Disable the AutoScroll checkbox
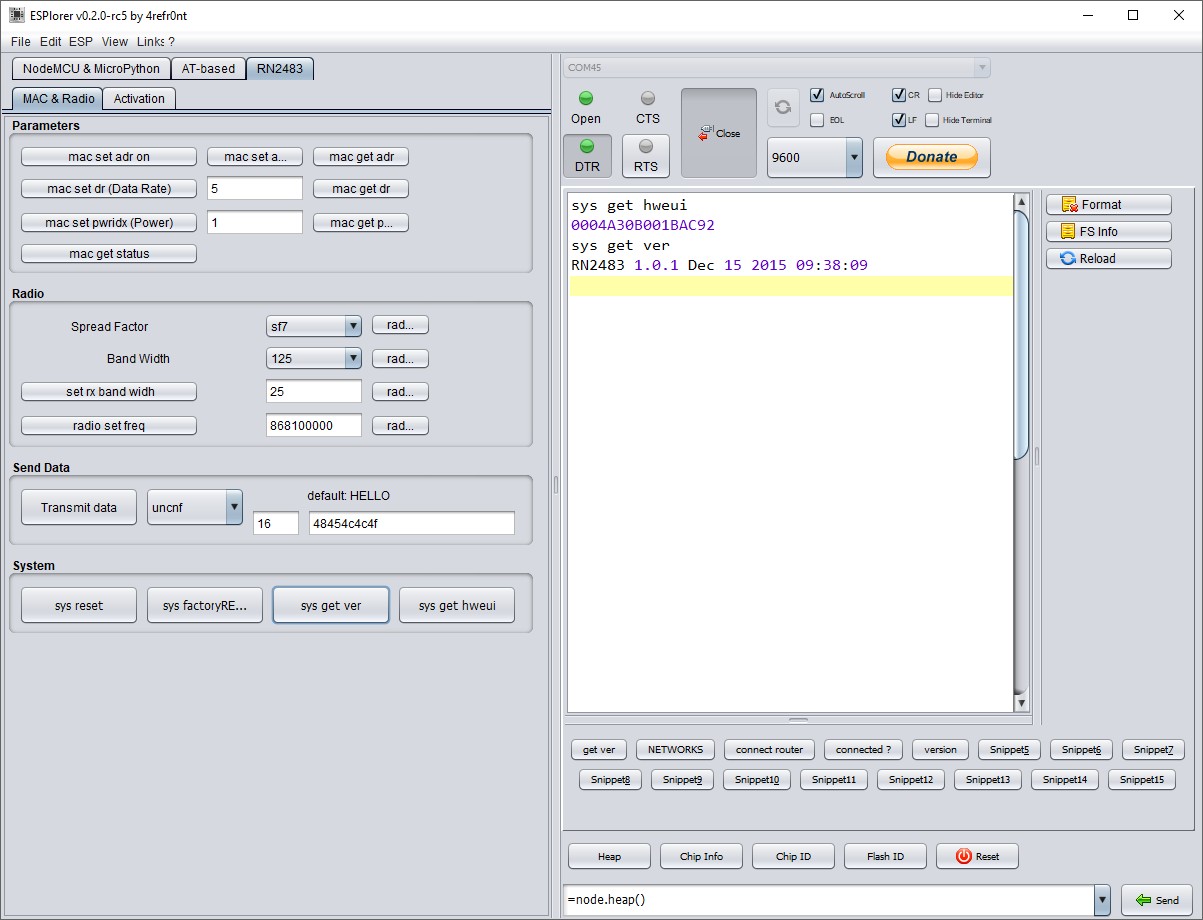1203x920 pixels. pyautogui.click(x=817, y=95)
